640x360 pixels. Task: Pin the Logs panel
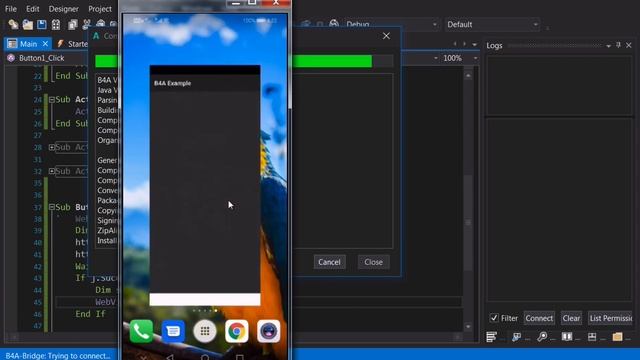click(618, 45)
